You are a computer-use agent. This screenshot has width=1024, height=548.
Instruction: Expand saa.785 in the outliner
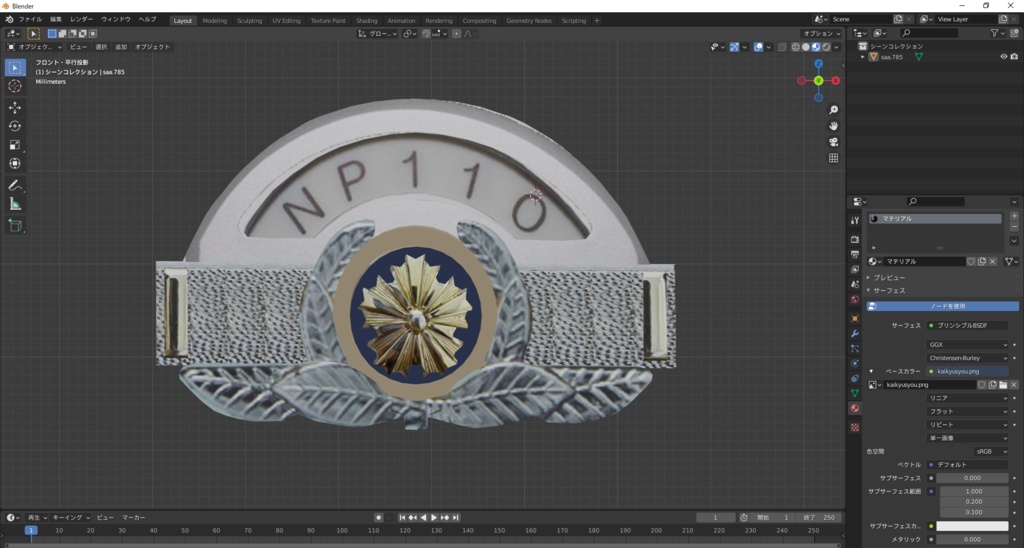863,57
